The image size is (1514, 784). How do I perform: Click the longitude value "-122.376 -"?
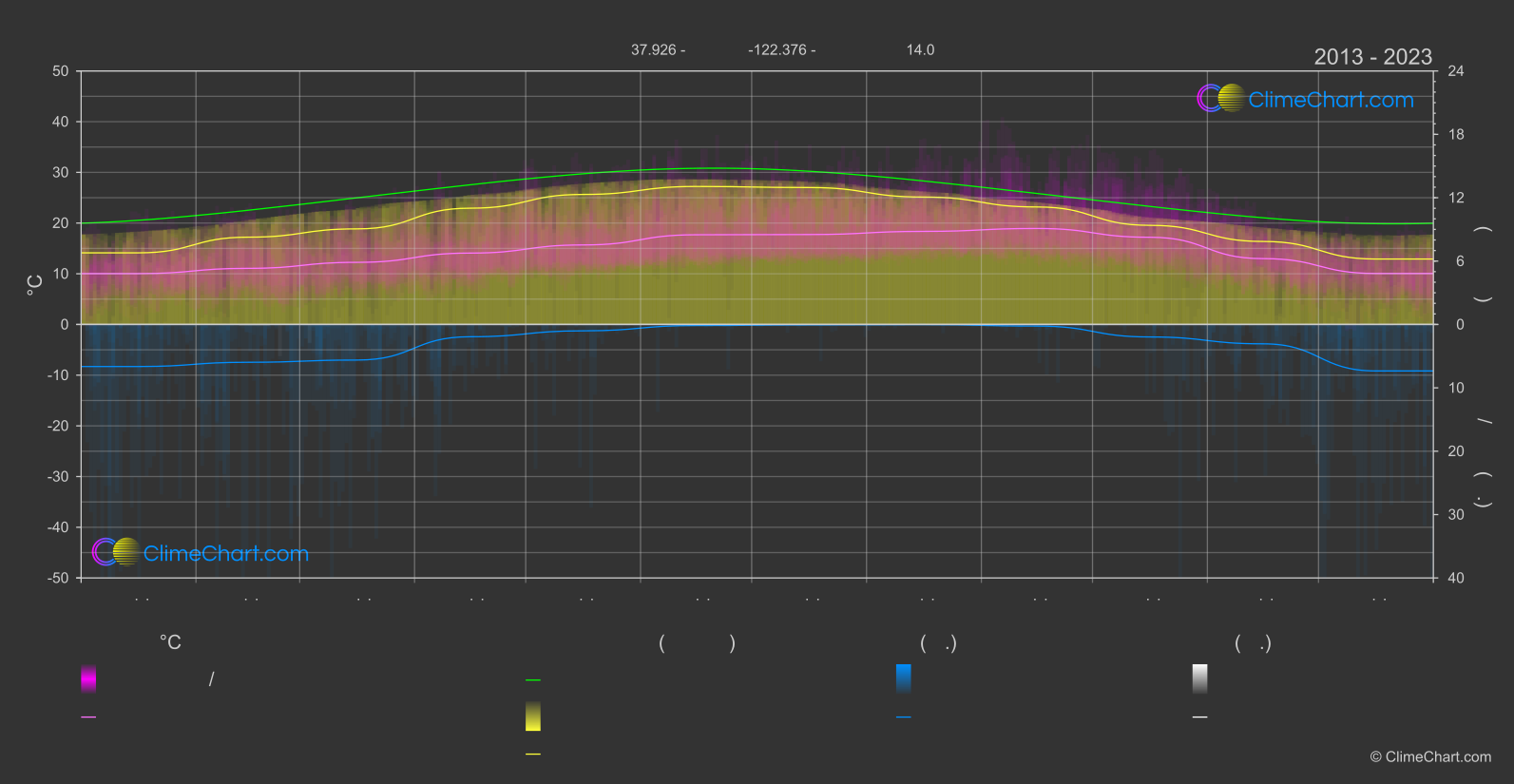tap(781, 49)
